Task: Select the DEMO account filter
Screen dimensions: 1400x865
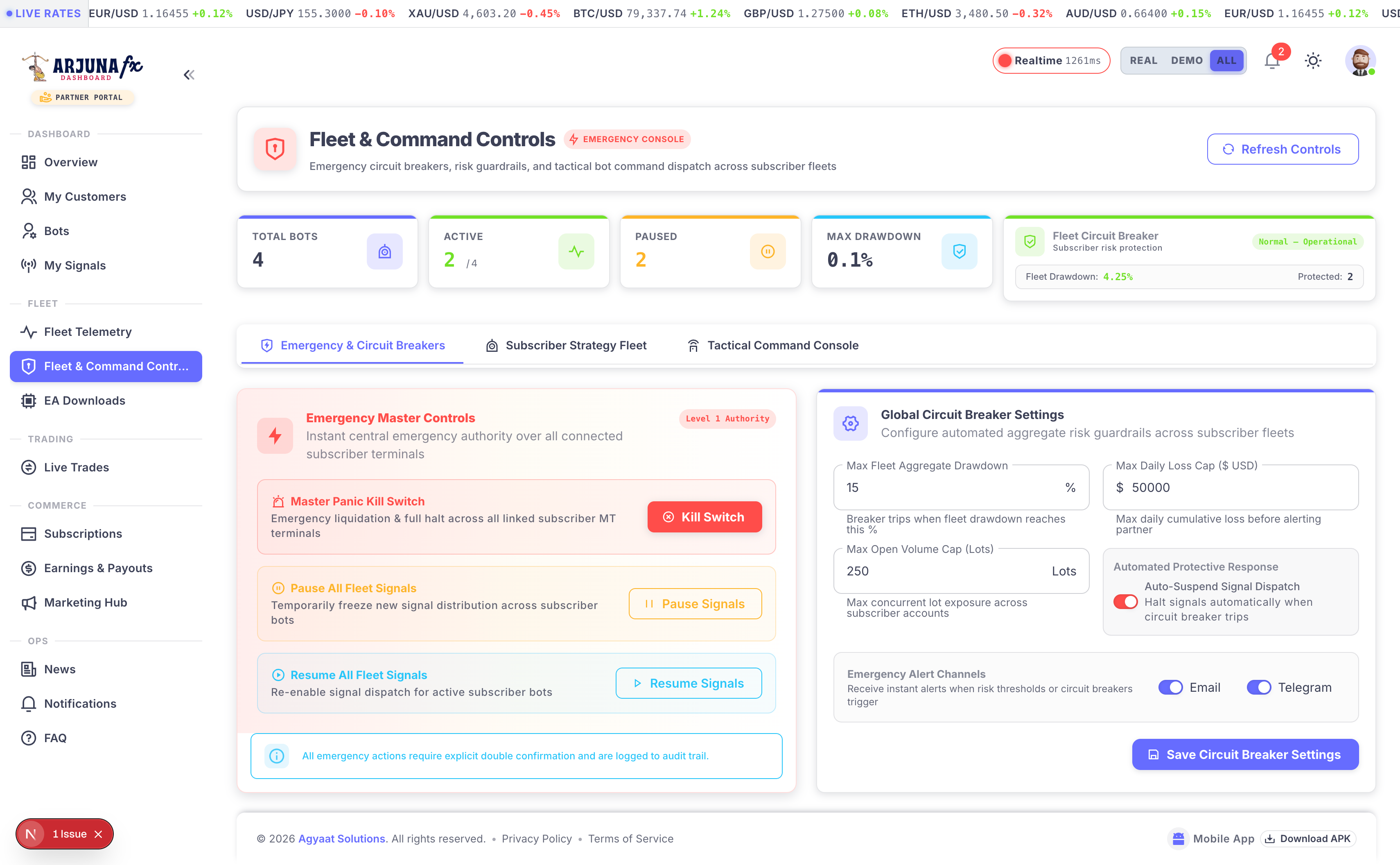Action: pos(1186,61)
